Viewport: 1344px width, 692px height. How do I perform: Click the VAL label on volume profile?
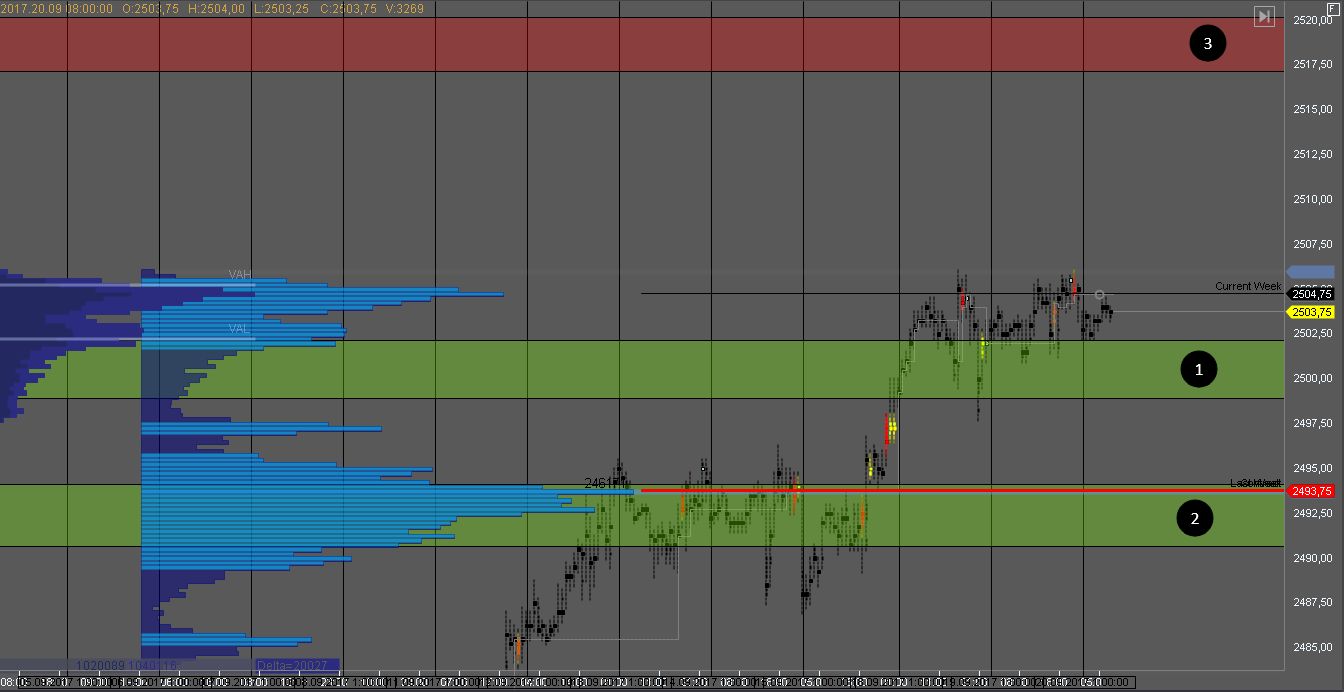point(239,328)
